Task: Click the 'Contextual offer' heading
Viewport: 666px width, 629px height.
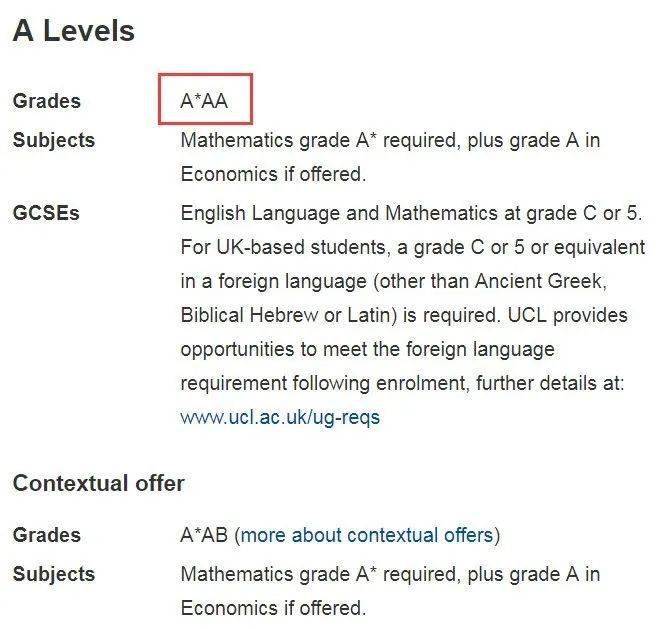Action: click(98, 483)
